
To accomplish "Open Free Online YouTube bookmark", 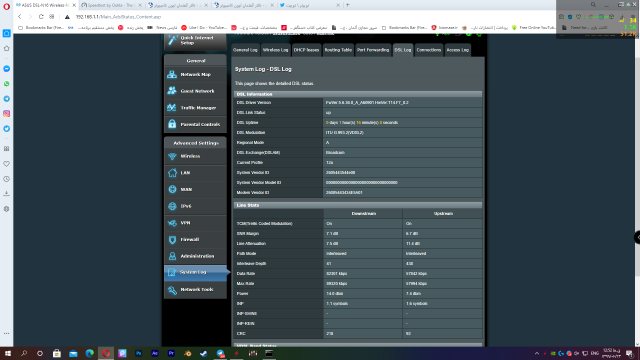I will click(534, 27).
